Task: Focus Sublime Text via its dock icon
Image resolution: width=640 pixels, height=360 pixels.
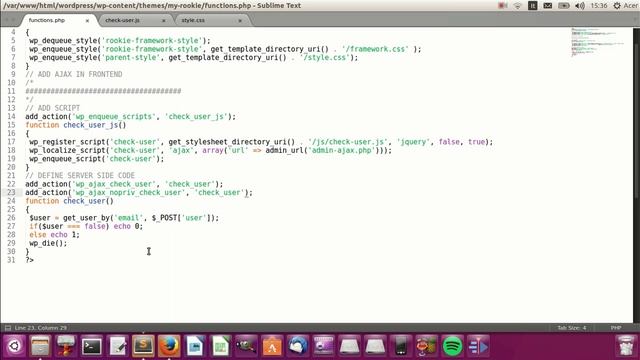Action: coord(143,346)
